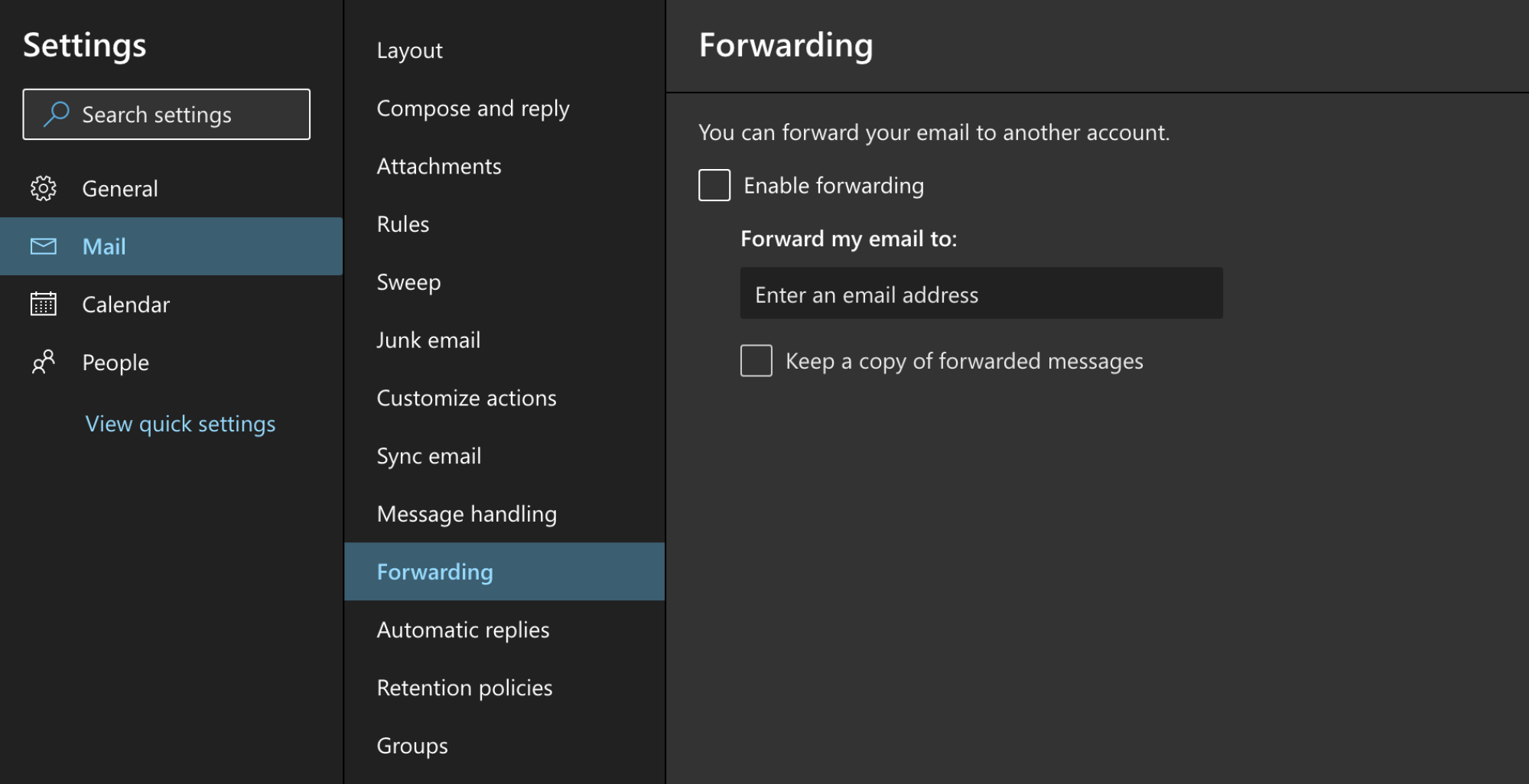This screenshot has width=1529, height=784.
Task: Click the Mail envelope icon
Action: tap(44, 246)
